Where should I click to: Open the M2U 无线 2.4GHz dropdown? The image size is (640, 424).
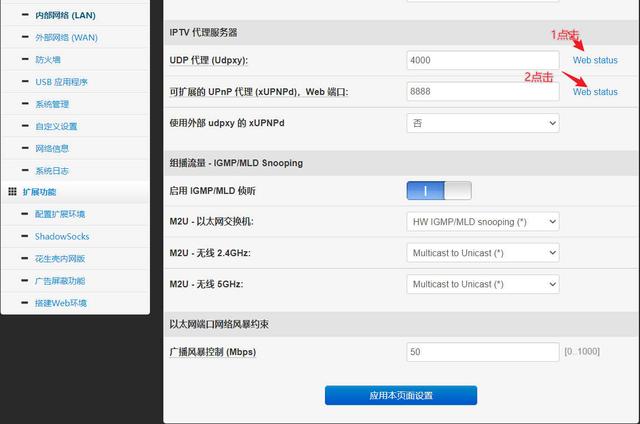(483, 253)
